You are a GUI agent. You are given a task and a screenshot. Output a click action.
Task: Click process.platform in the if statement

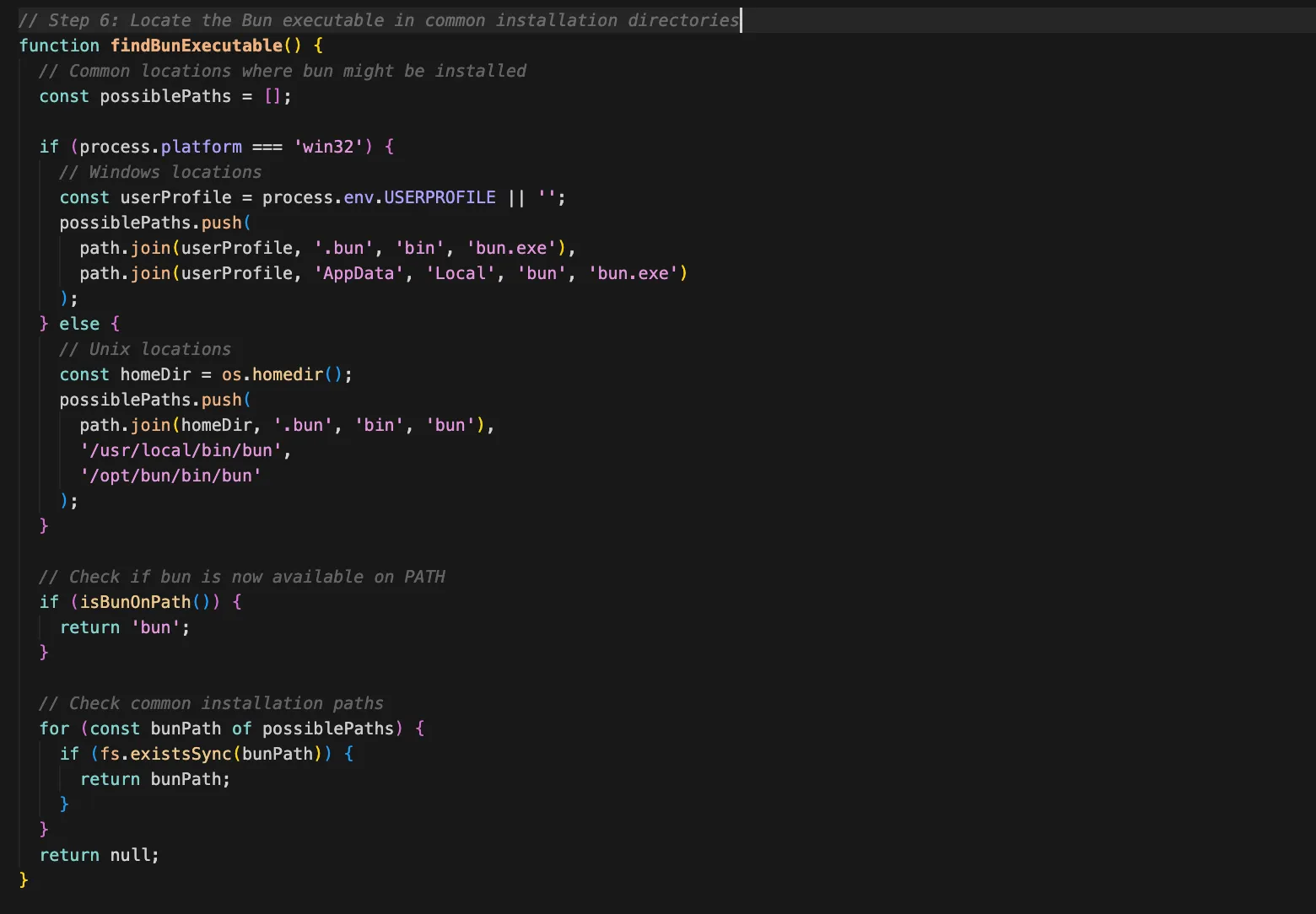[160, 147]
